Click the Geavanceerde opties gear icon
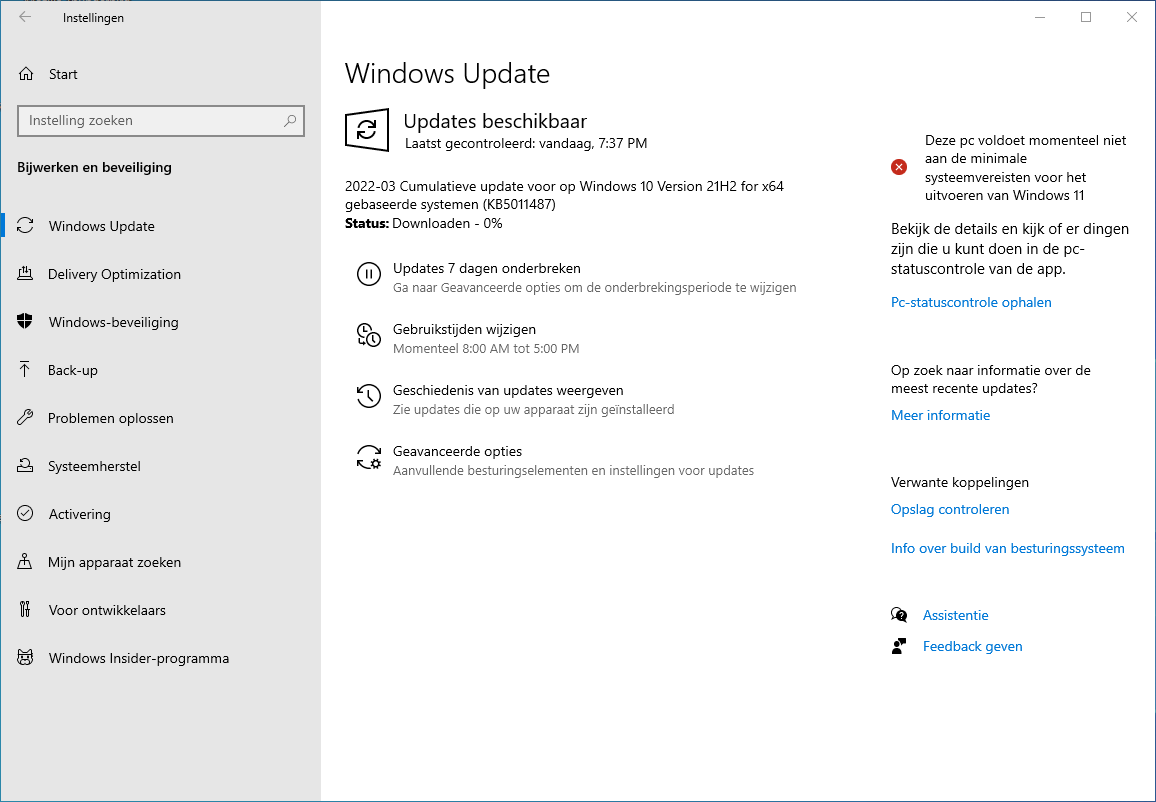Viewport: 1156px width, 802px height. point(368,458)
